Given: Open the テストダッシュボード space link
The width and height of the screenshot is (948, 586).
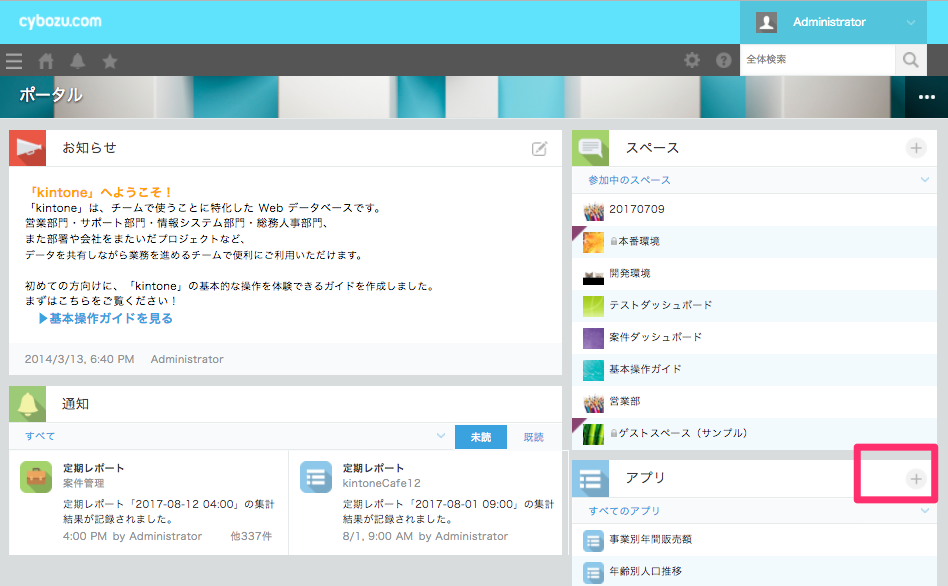Looking at the screenshot, I should pos(661,305).
